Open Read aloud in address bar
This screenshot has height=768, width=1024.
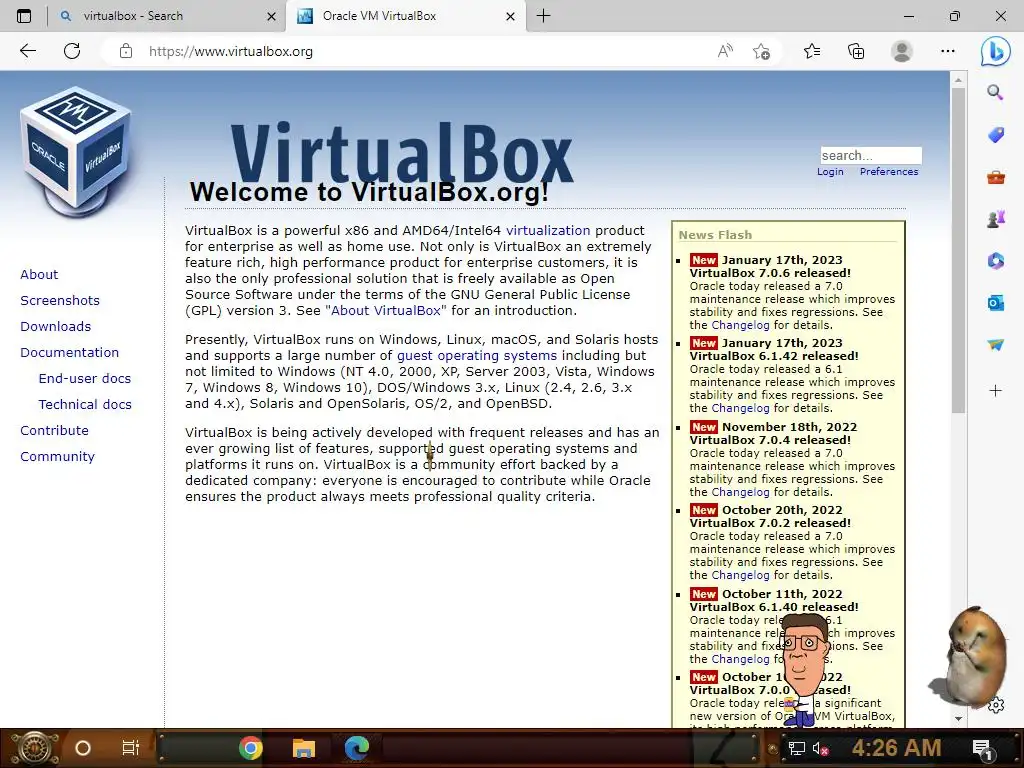pos(725,51)
